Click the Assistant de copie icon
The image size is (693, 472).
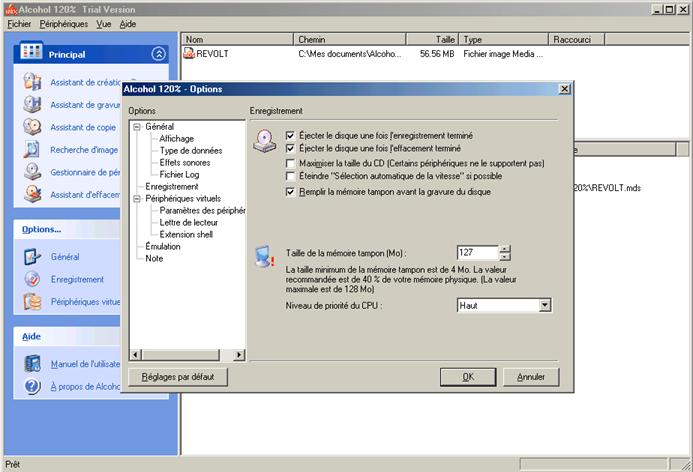(32, 127)
